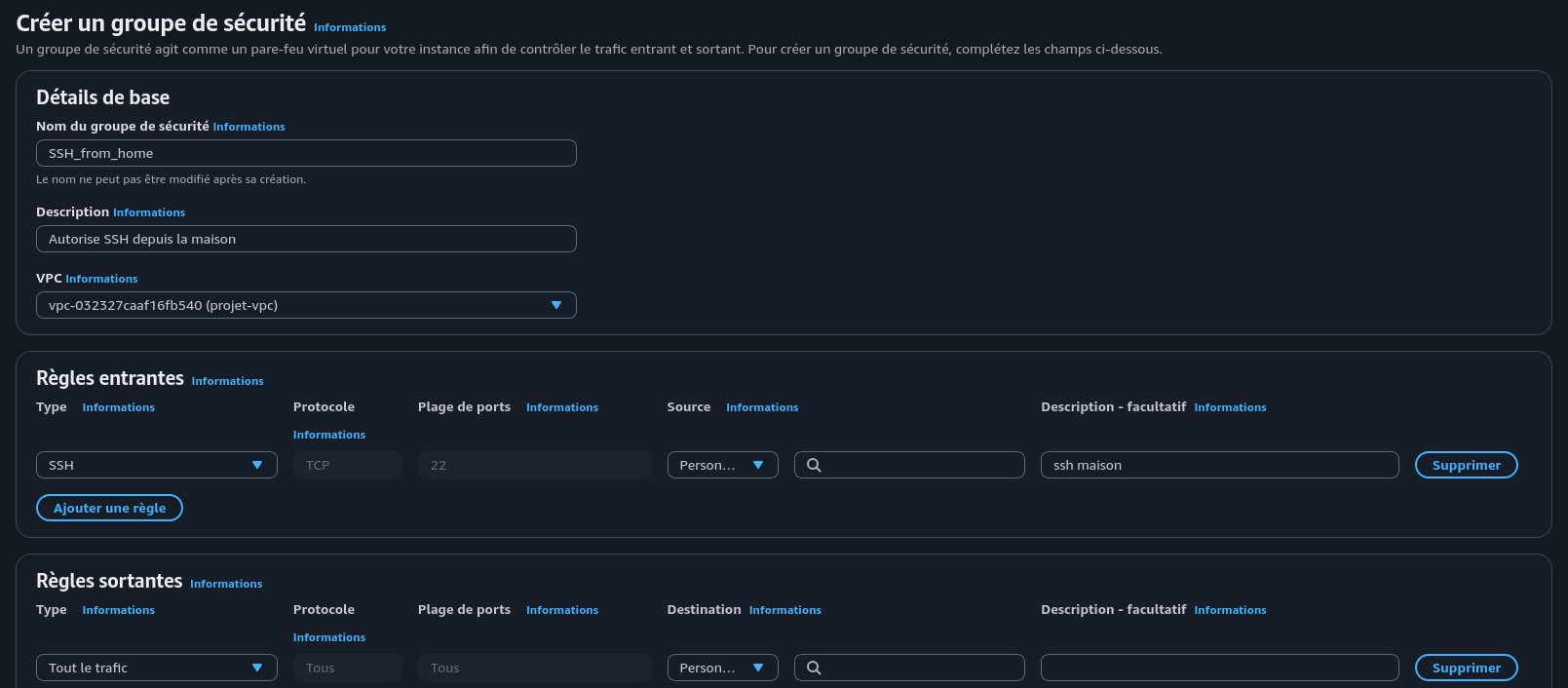Viewport: 1568px width, 688px height.
Task: Open Informations link for Règles entrantes heading
Action: pyautogui.click(x=227, y=381)
